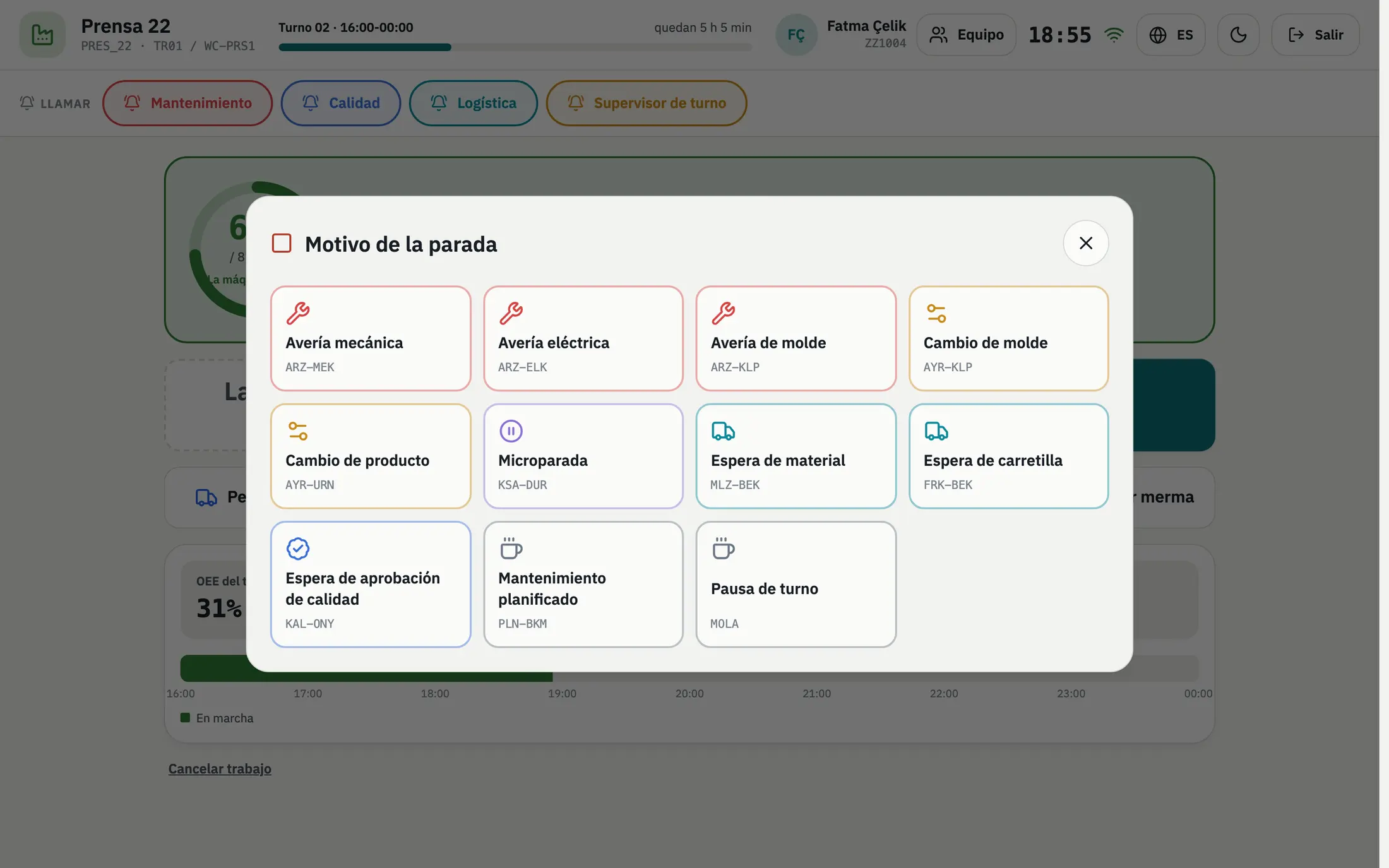Click the Averia mecánica code ARZ-MEK text
Image resolution: width=1389 pixels, height=868 pixels.
click(309, 367)
